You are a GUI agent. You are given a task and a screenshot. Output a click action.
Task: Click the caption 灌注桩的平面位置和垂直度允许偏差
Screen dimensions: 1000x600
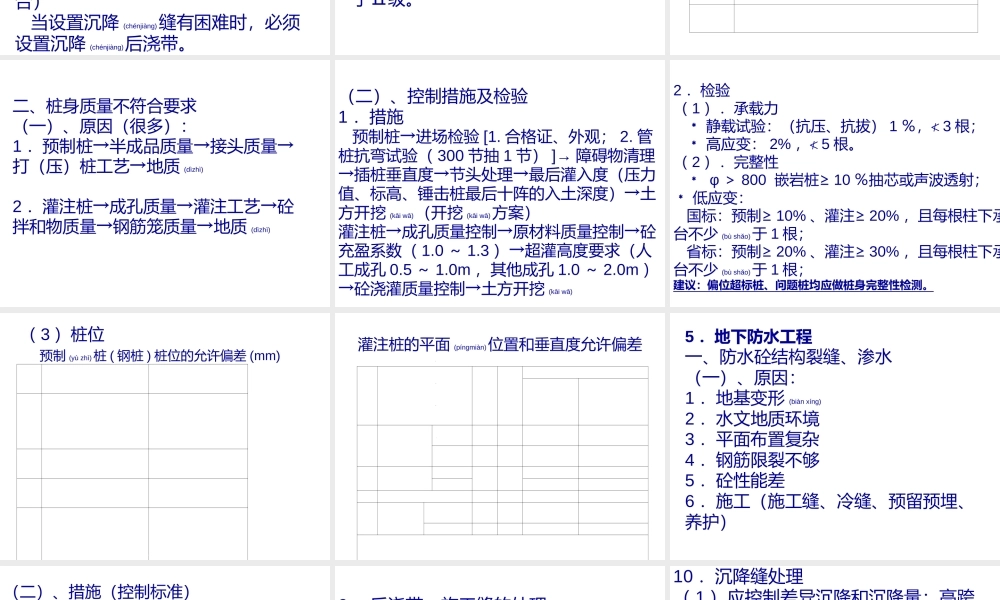pos(499,345)
